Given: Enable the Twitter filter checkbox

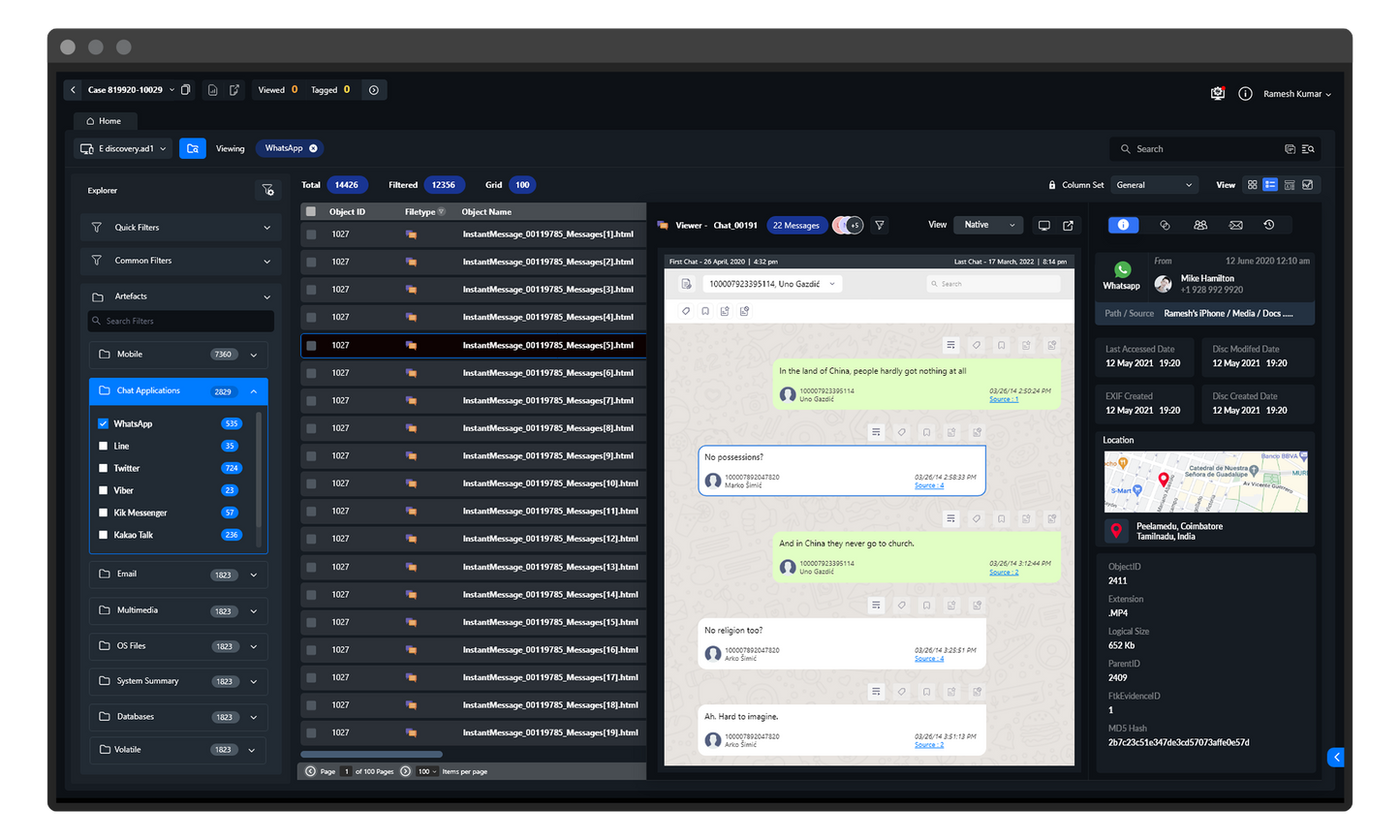Looking at the screenshot, I should pyautogui.click(x=104, y=469).
